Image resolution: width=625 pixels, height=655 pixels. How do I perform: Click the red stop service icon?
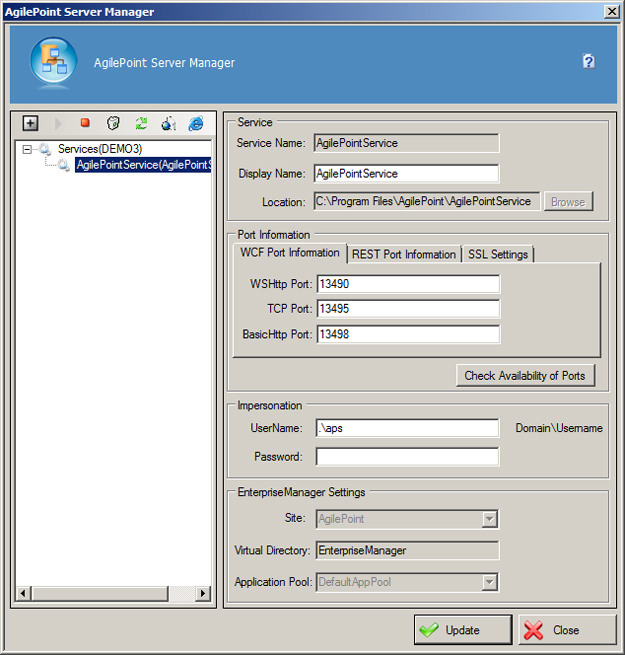pos(85,123)
